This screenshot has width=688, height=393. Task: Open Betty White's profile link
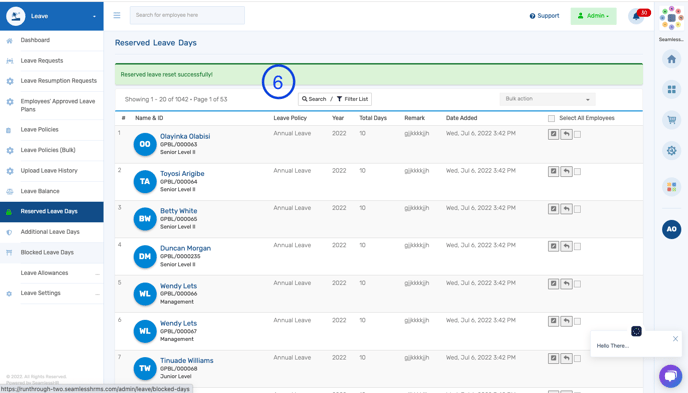coord(178,211)
